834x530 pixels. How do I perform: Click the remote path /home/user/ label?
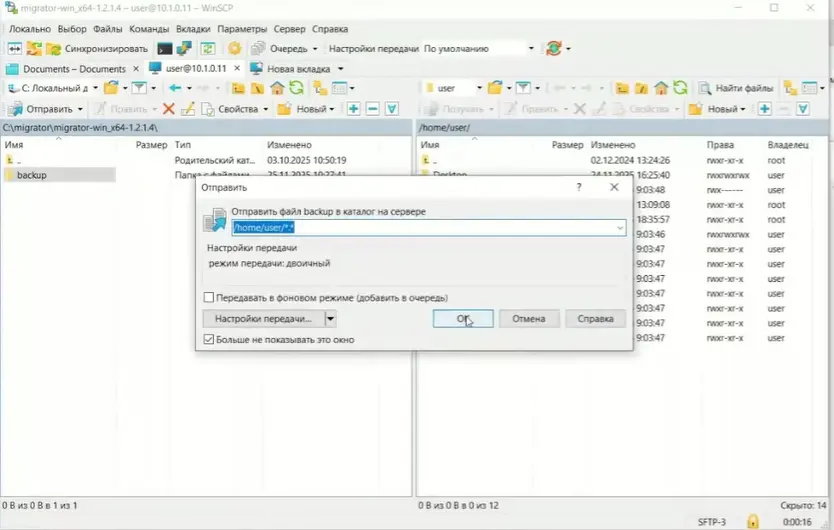[445, 128]
